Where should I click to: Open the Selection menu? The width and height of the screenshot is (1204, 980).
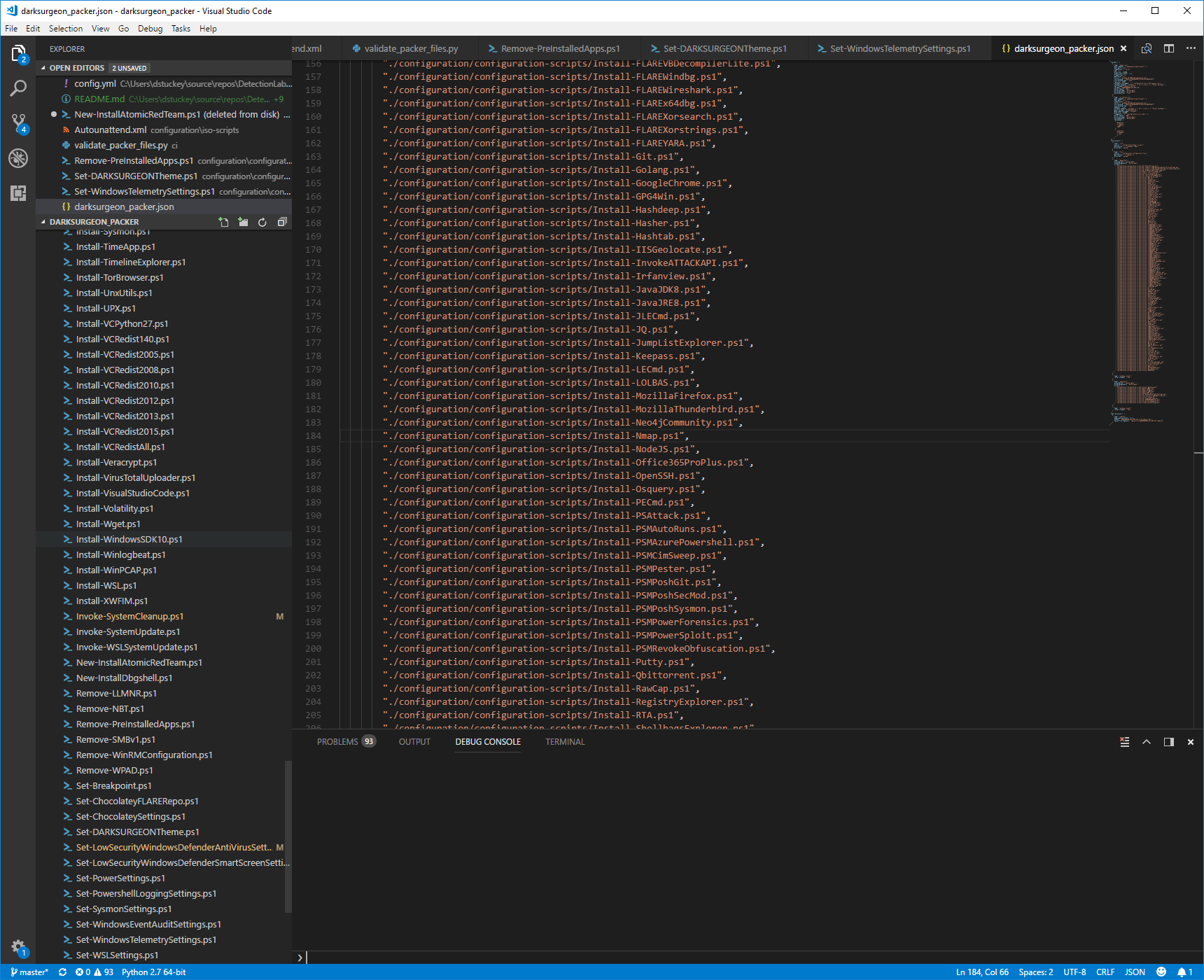[x=66, y=29]
